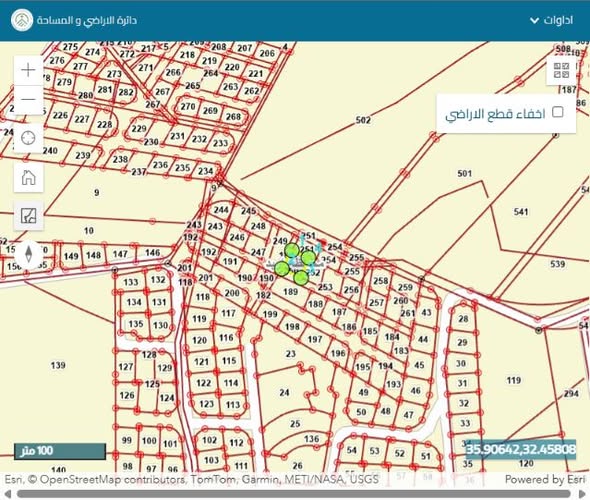This screenshot has height=500, width=590.
Task: Click parcel number 54
Action: coord(351,450)
